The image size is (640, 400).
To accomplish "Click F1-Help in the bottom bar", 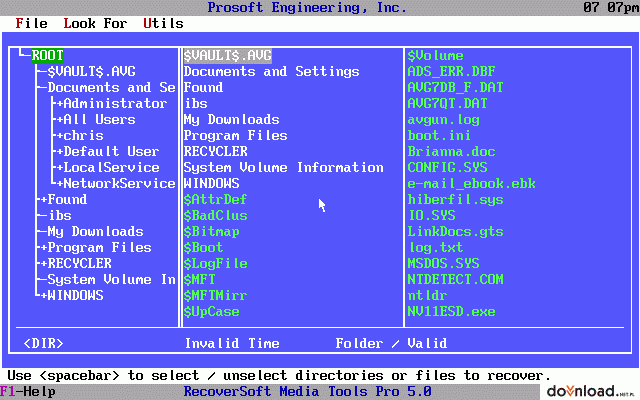I will pyautogui.click(x=28, y=392).
